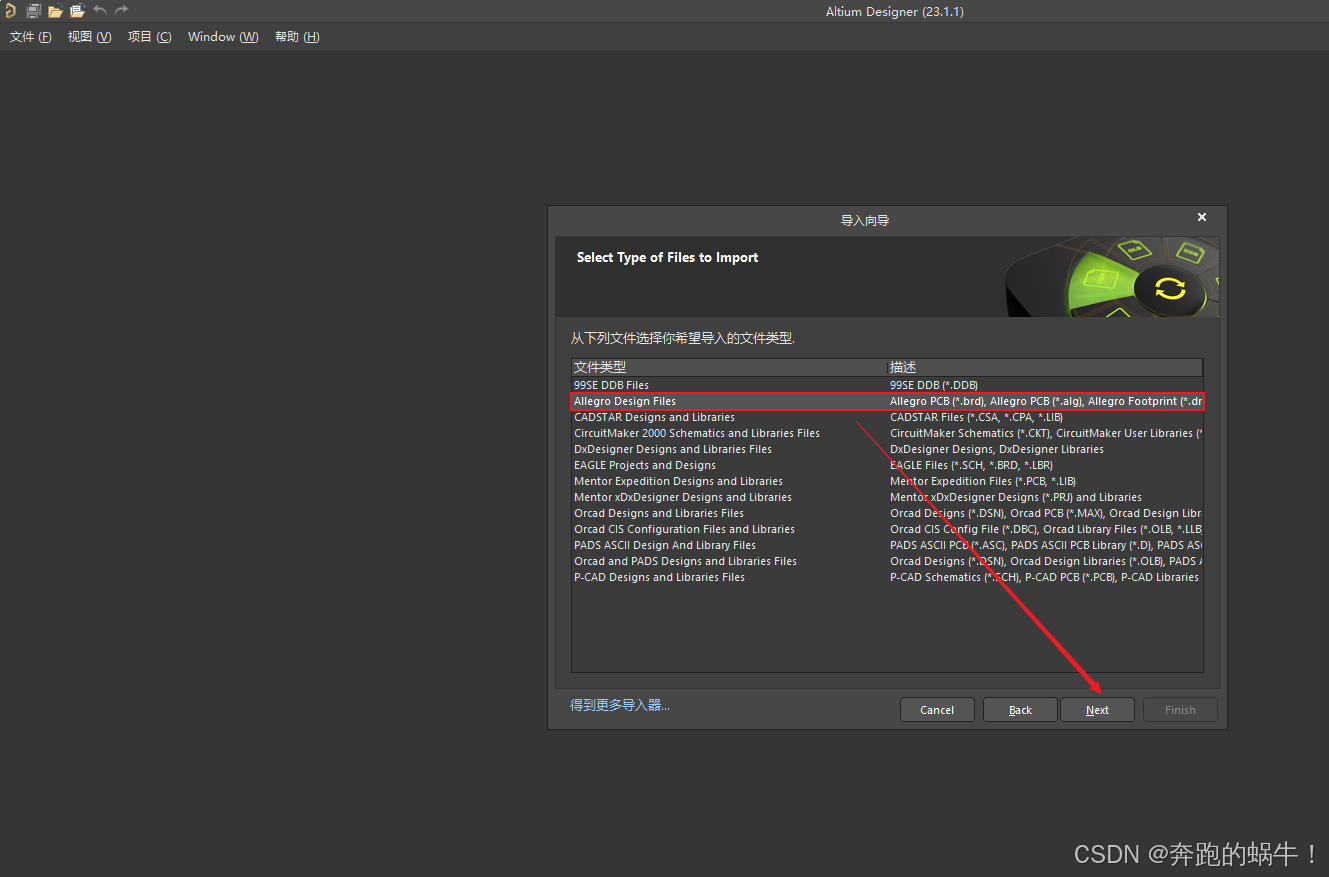
Task: Select Mentor Expedition Designs and Libraries
Action: (x=887, y=481)
